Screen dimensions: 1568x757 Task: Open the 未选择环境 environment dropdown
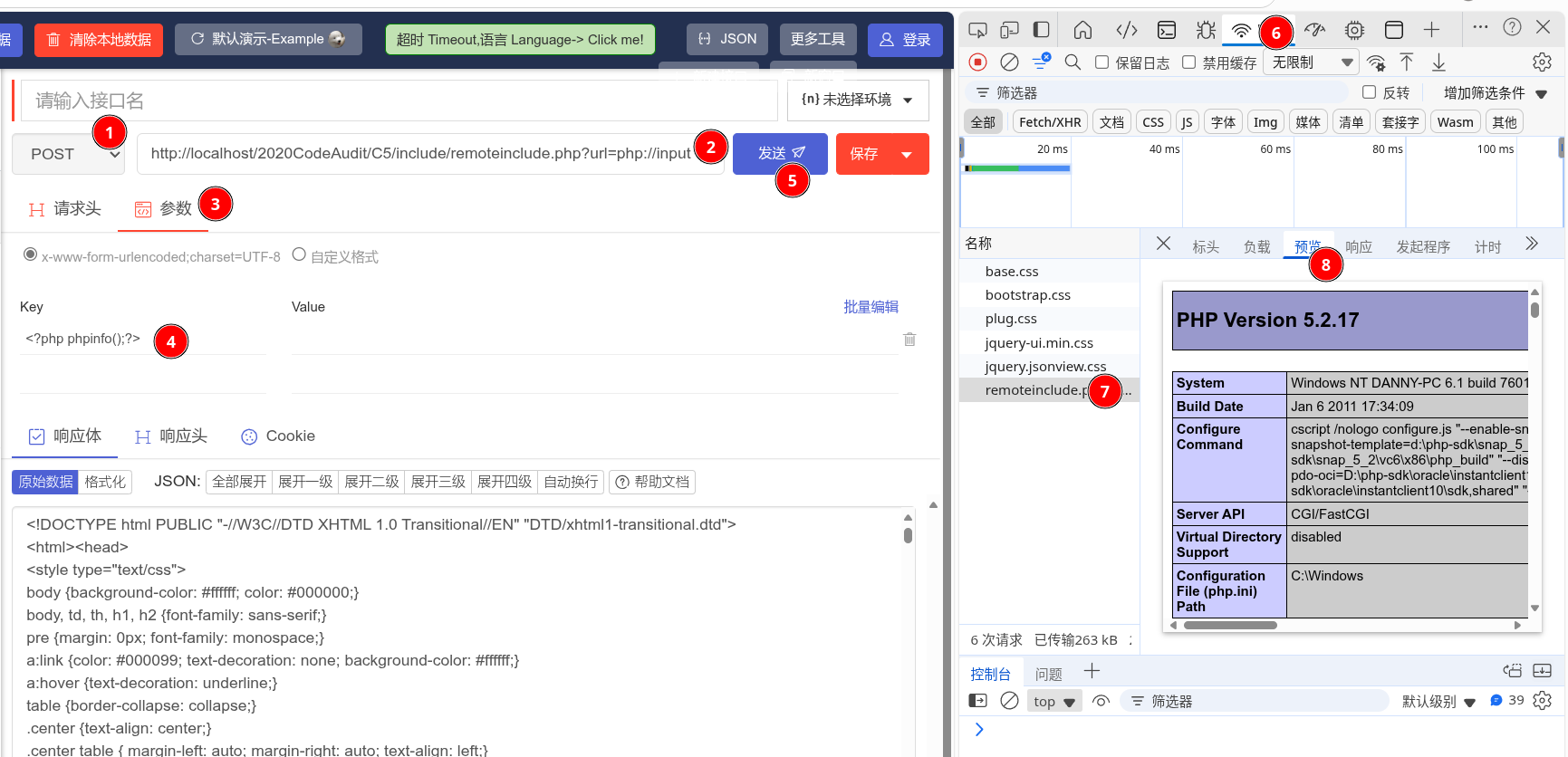[857, 100]
